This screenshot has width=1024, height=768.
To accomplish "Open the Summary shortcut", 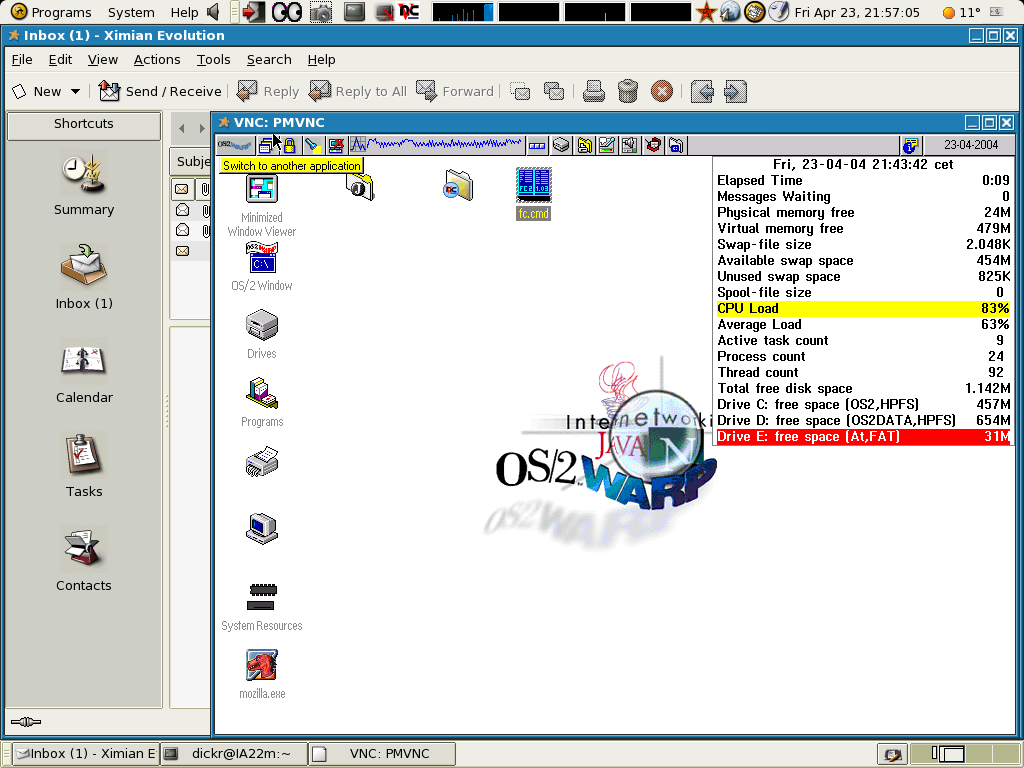I will (x=84, y=184).
